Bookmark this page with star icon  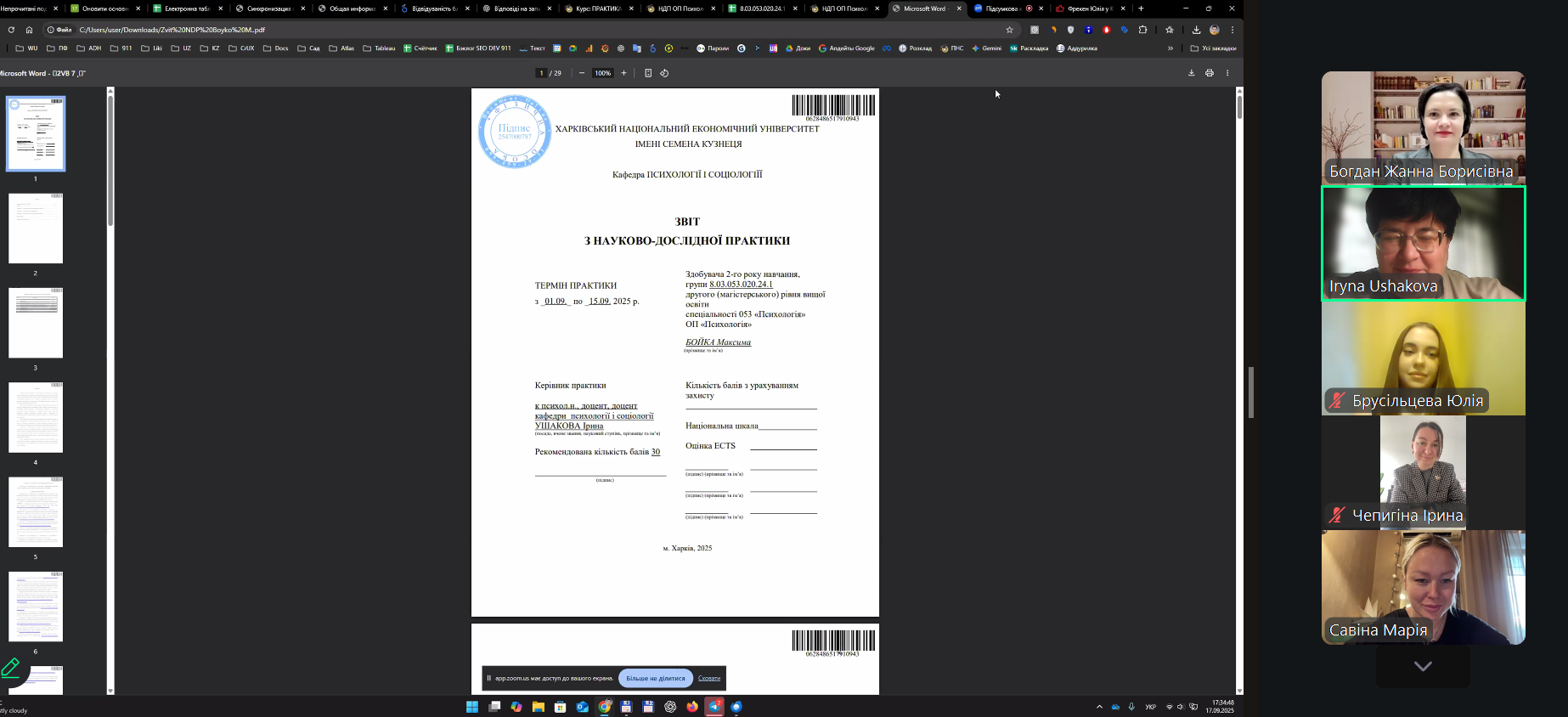pyautogui.click(x=1010, y=30)
